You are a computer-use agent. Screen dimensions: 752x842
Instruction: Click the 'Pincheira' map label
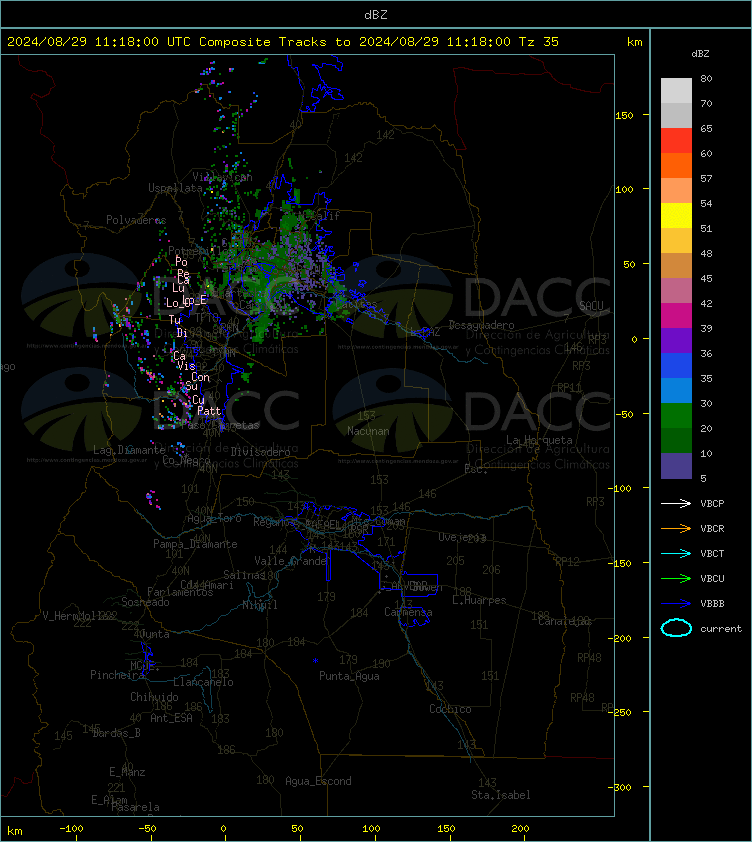coord(118,674)
